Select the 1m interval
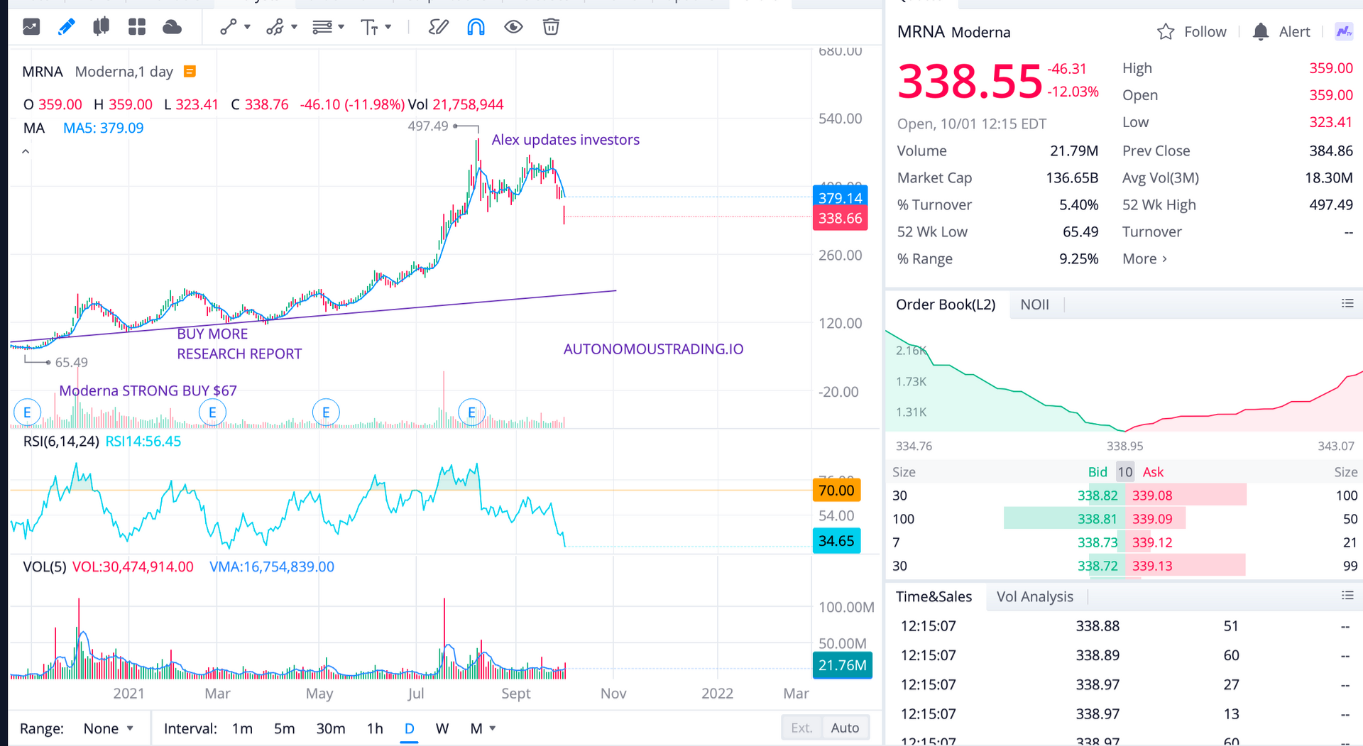 pos(242,728)
